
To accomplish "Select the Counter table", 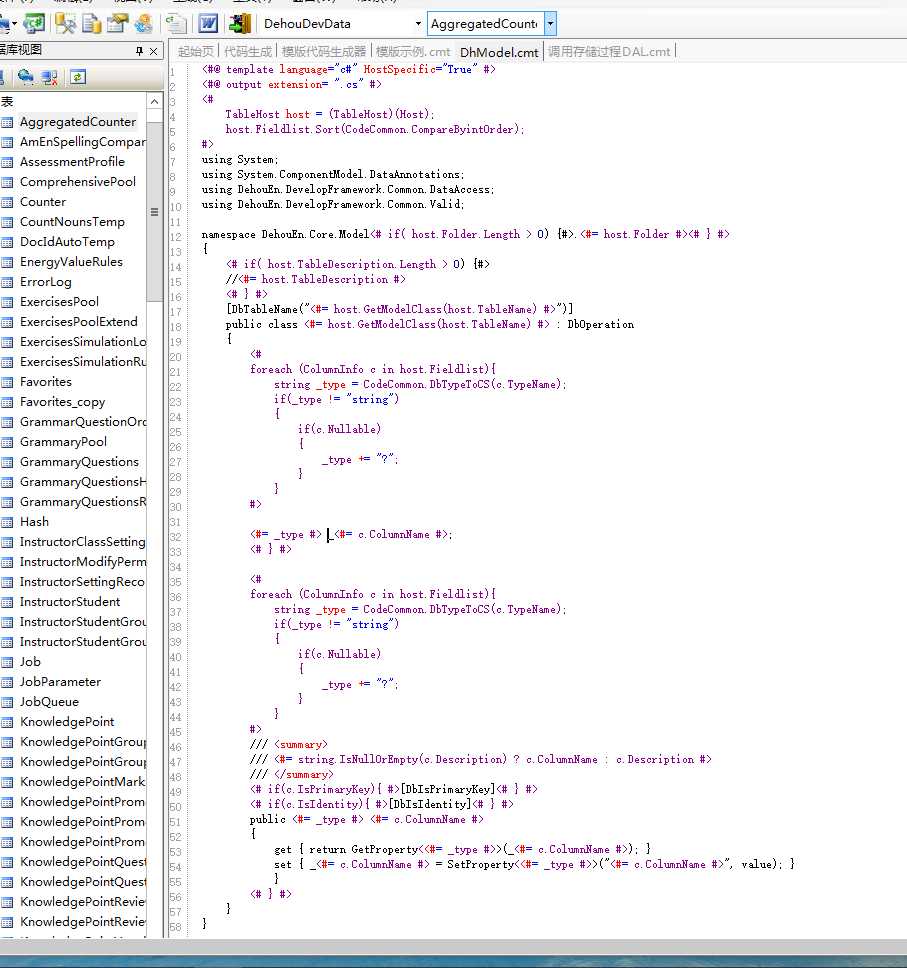I will pos(43,202).
